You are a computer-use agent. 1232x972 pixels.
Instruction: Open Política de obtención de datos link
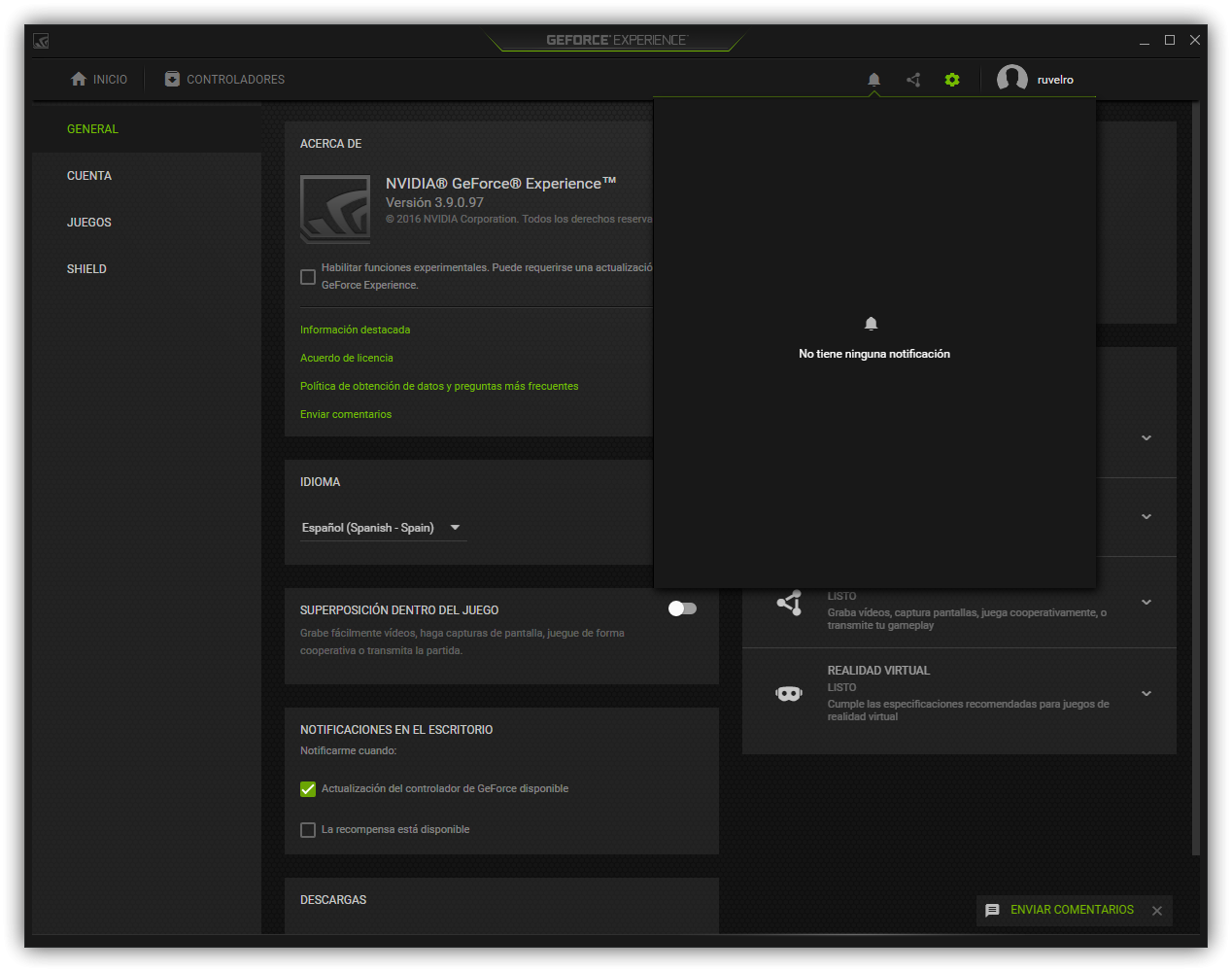pyautogui.click(x=439, y=386)
